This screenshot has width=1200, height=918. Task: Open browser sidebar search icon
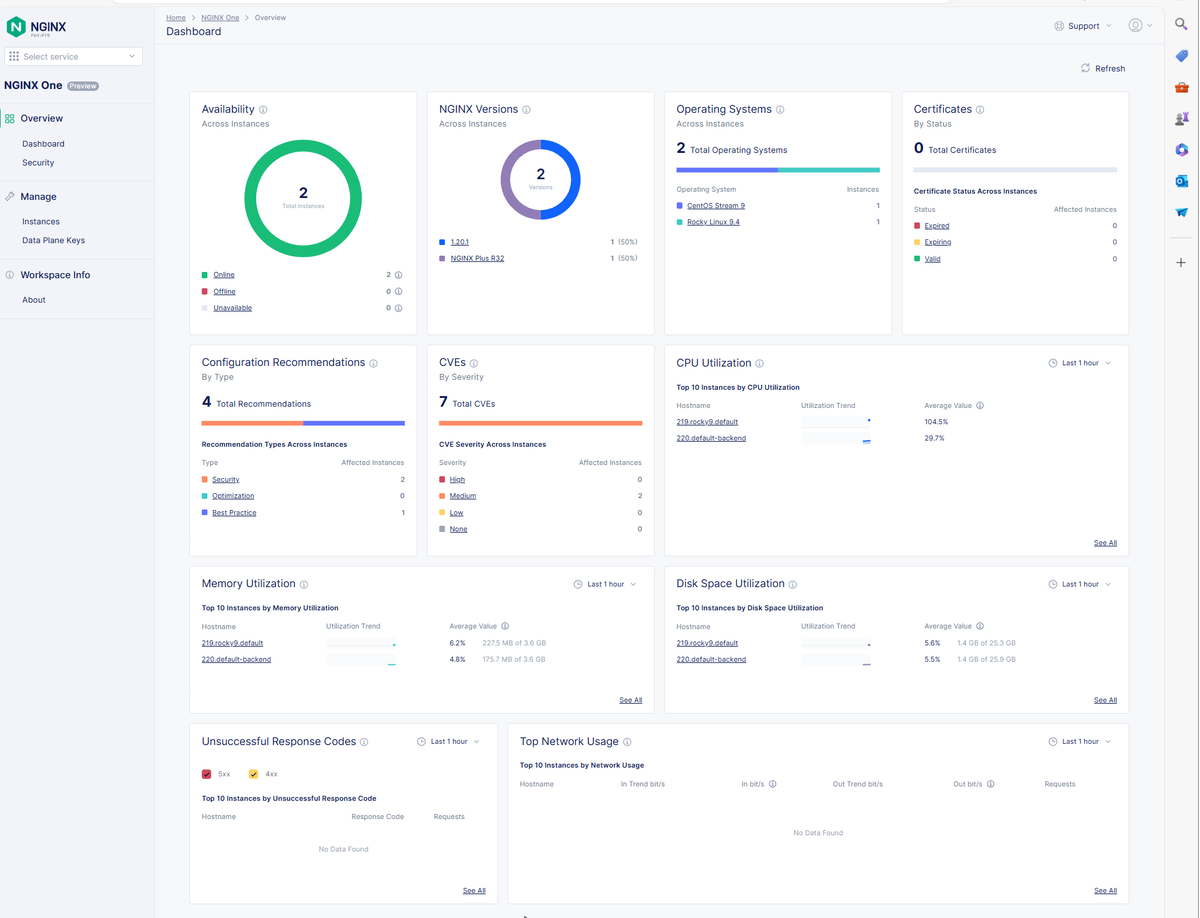[x=1181, y=24]
